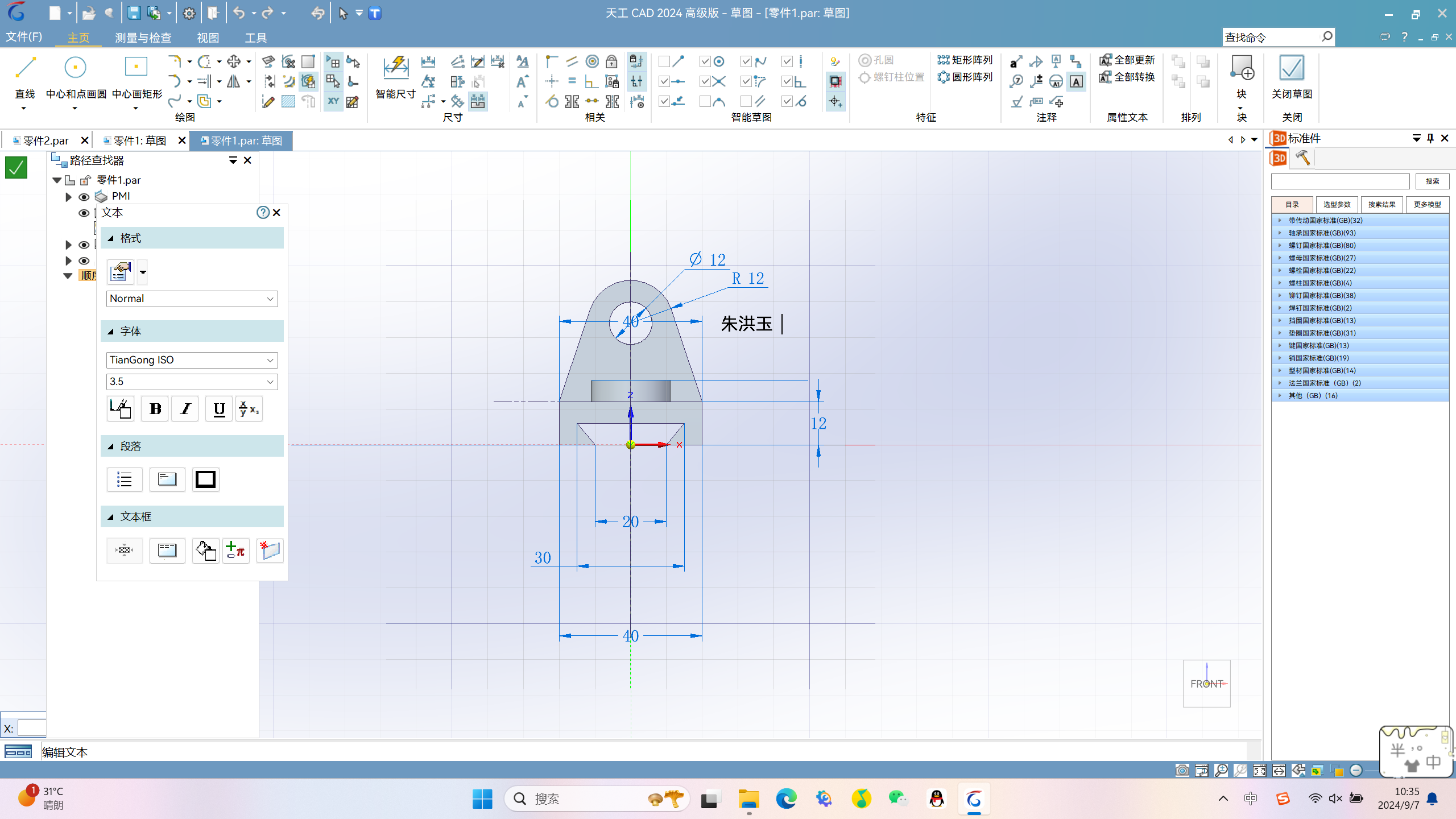Click the Undo arrow in quick toolbar
This screenshot has width=1456, height=819.
(x=239, y=13)
